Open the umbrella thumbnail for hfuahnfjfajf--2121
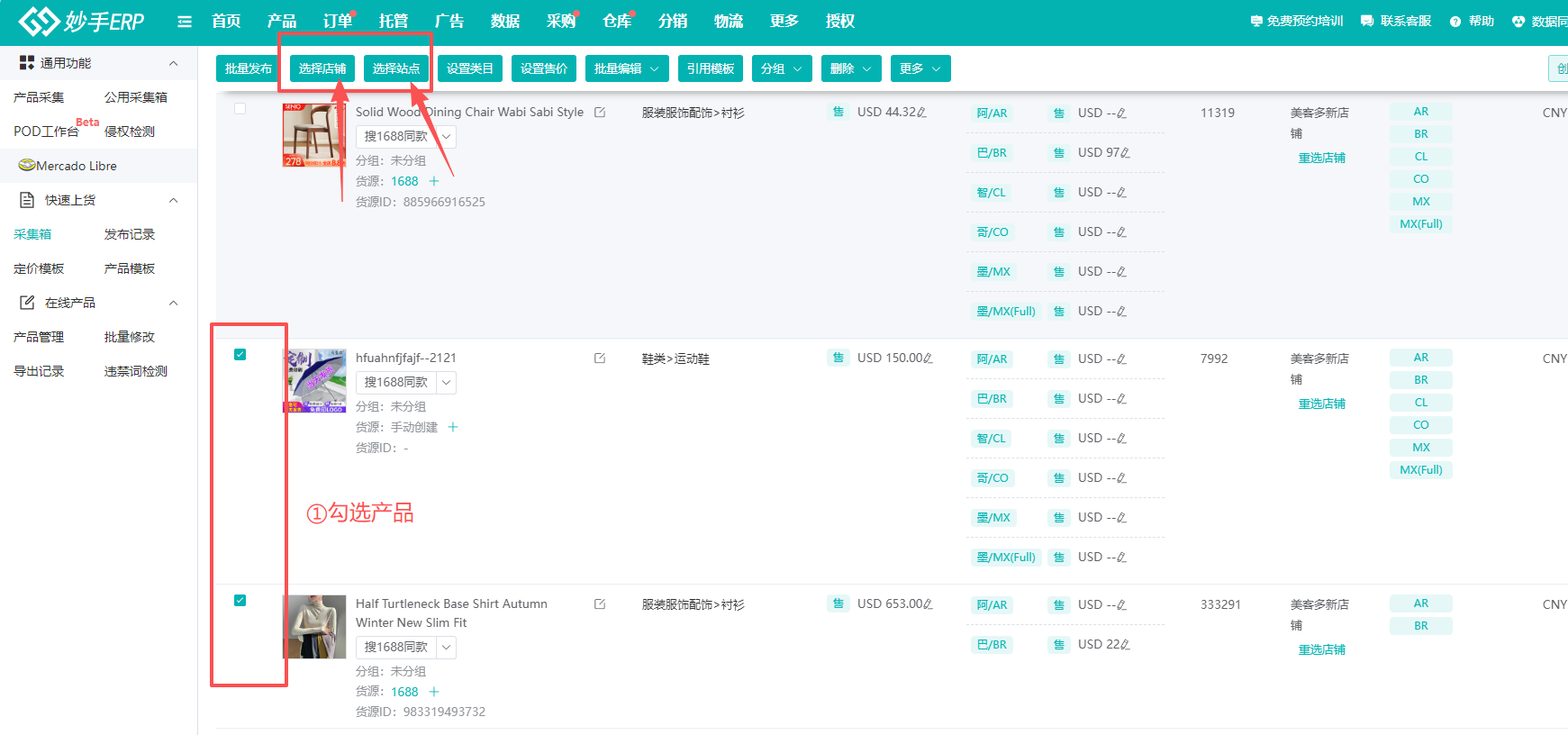 click(314, 381)
